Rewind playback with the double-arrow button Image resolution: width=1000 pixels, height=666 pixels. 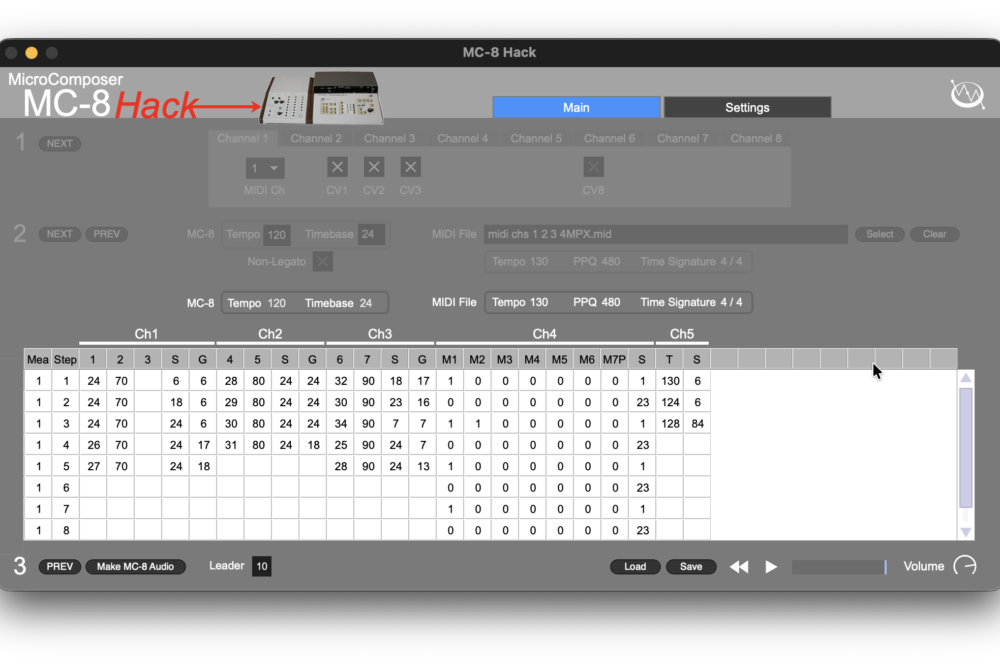(739, 566)
